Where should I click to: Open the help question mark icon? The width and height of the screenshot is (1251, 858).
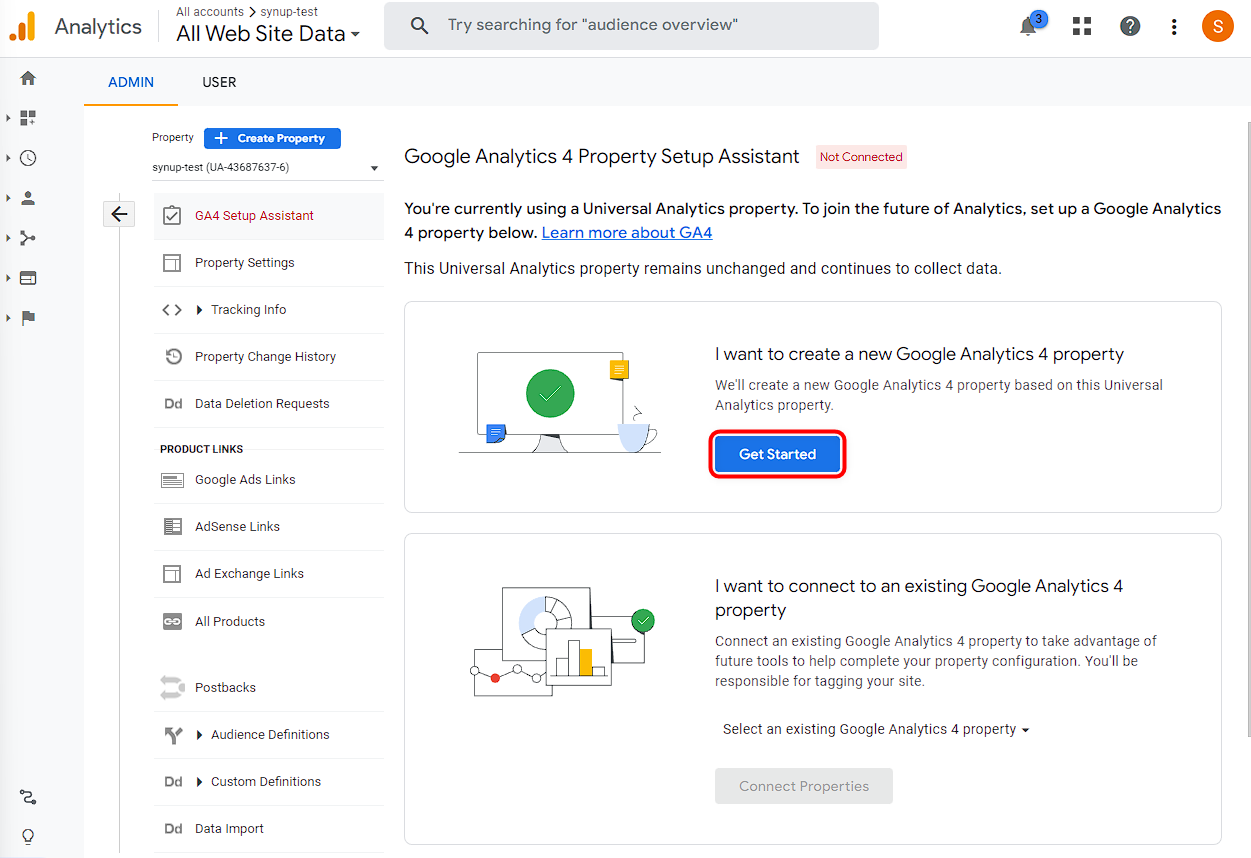click(1130, 26)
